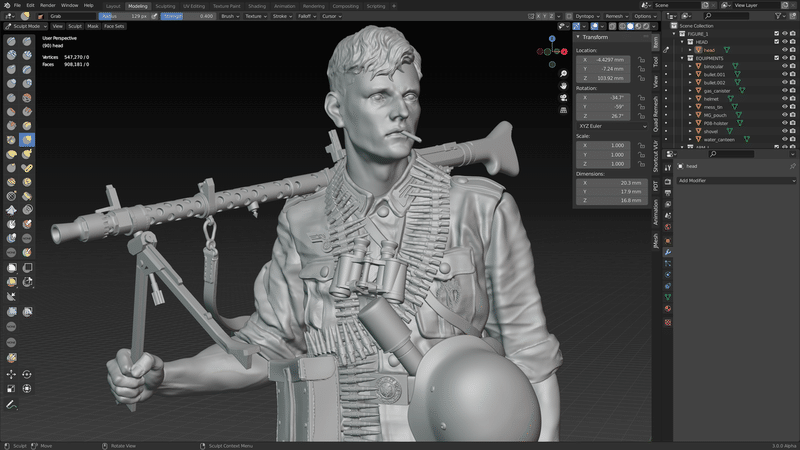Open the Material properties tab icon
The height and width of the screenshot is (450, 800).
667,309
